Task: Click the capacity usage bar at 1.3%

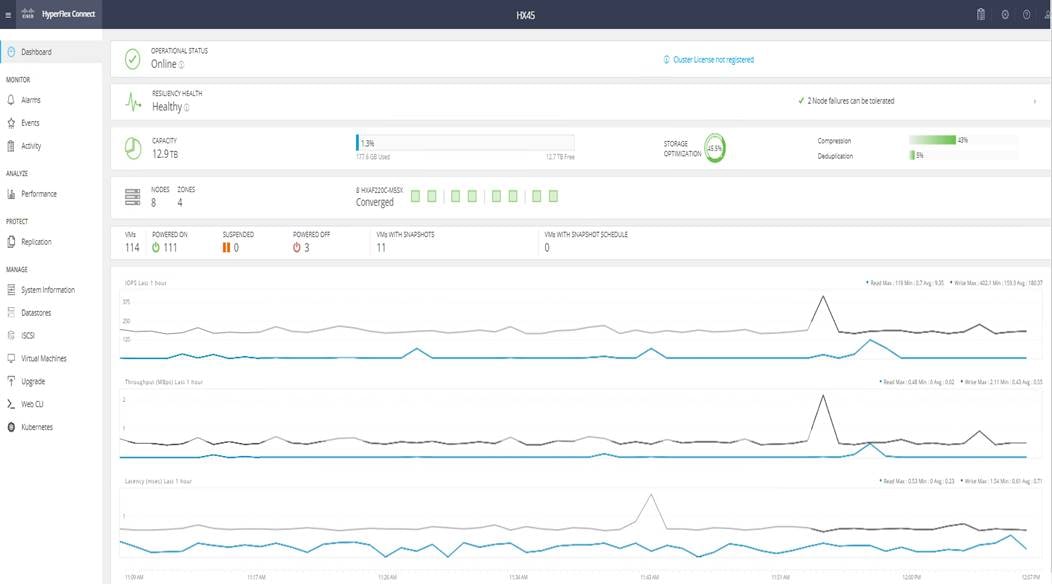Action: pyautogui.click(x=465, y=143)
